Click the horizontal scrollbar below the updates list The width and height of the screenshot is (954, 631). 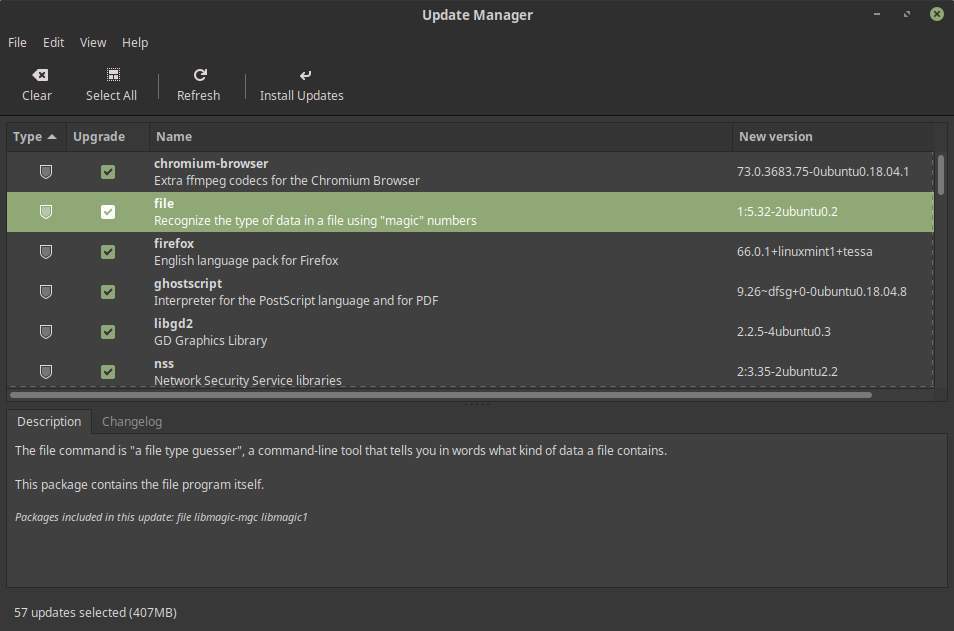point(440,396)
